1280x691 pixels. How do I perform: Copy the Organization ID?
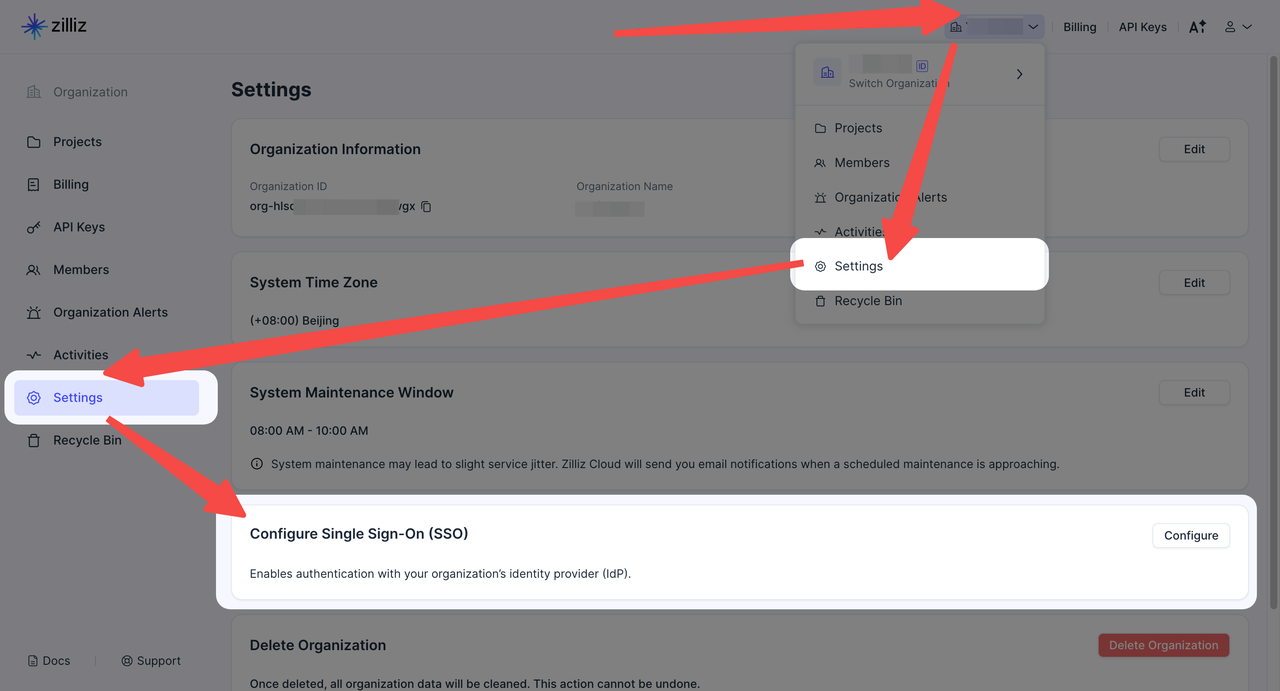[x=426, y=207]
